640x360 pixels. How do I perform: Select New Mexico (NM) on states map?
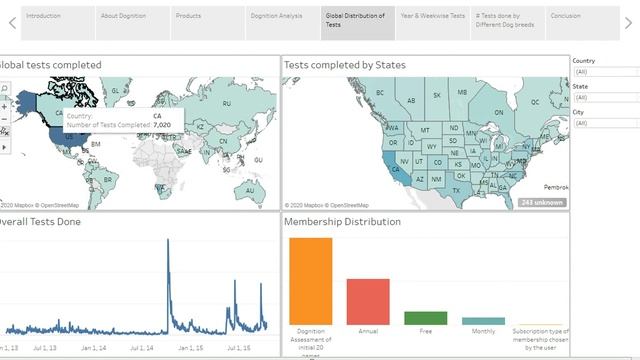(436, 179)
